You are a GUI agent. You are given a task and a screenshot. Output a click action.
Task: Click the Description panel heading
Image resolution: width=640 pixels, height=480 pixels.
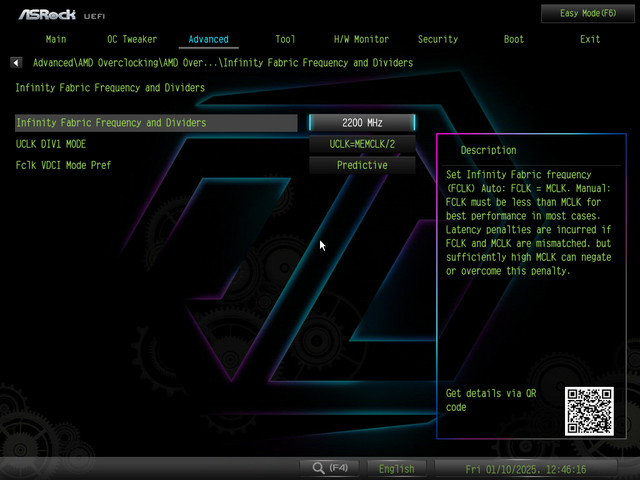click(488, 150)
